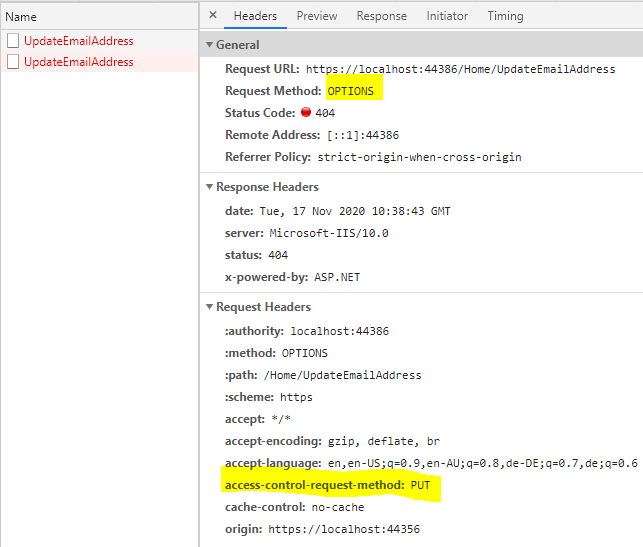Click the access-control-request-method PUT value
The width and height of the screenshot is (643, 547).
420,485
